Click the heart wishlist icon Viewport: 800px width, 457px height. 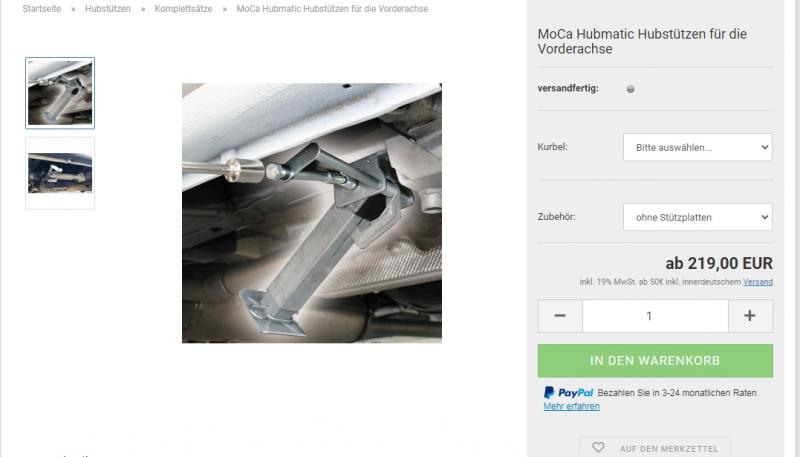598,447
